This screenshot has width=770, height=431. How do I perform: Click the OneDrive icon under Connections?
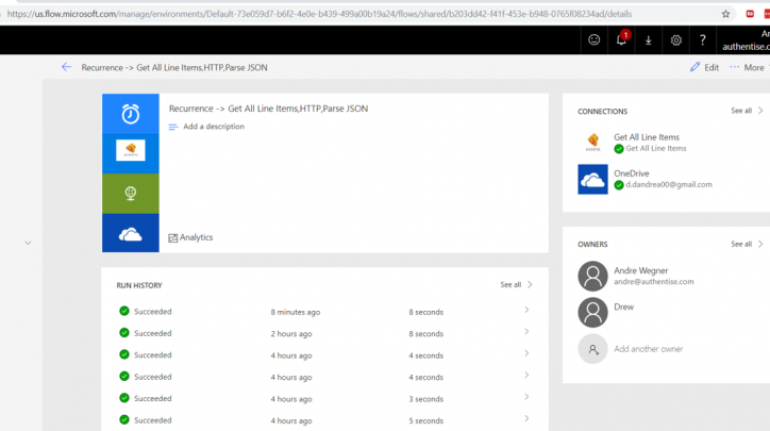[592, 179]
